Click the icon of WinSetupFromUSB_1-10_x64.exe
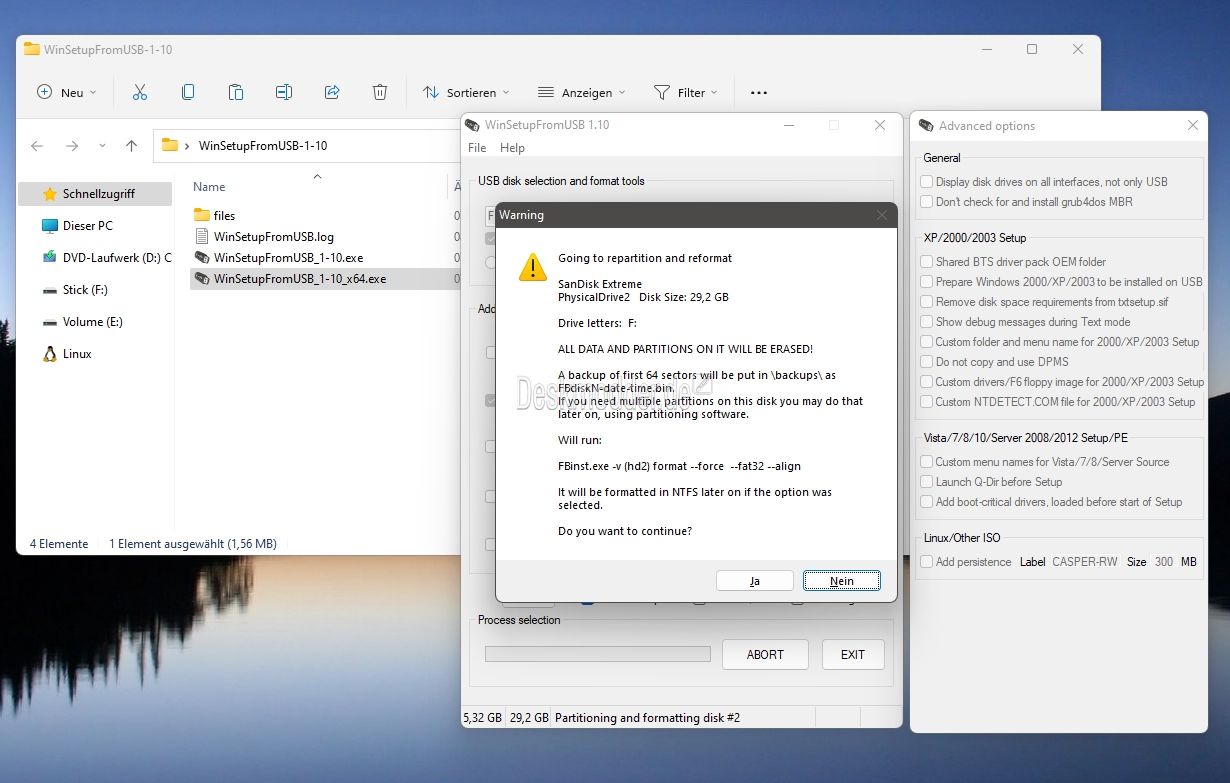This screenshot has width=1230, height=783. pos(201,279)
